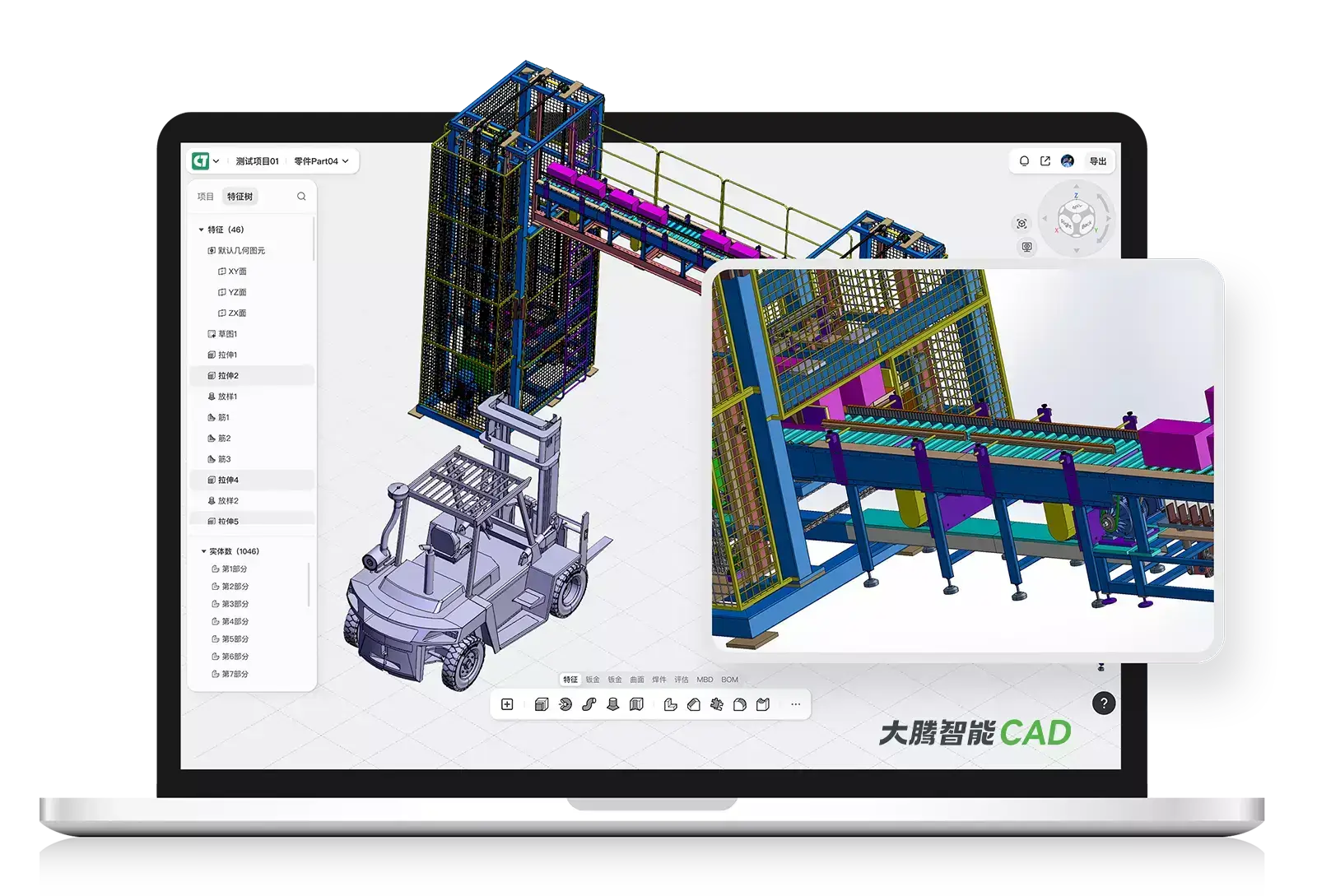
Task: Select the Sweep tool icon
Action: pyautogui.click(x=589, y=704)
